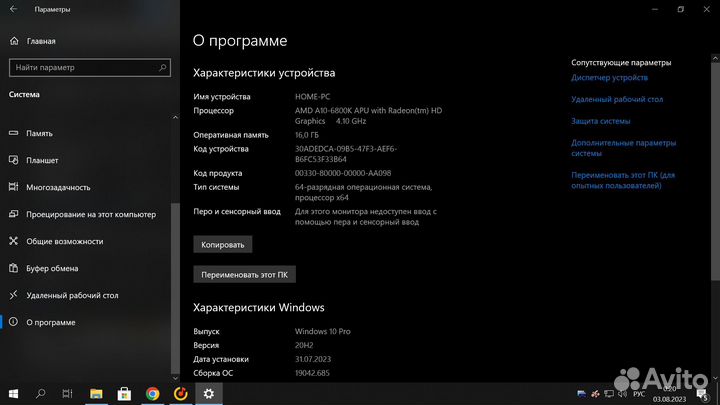Click the sidebar scrollbar down arrow

pos(175,378)
